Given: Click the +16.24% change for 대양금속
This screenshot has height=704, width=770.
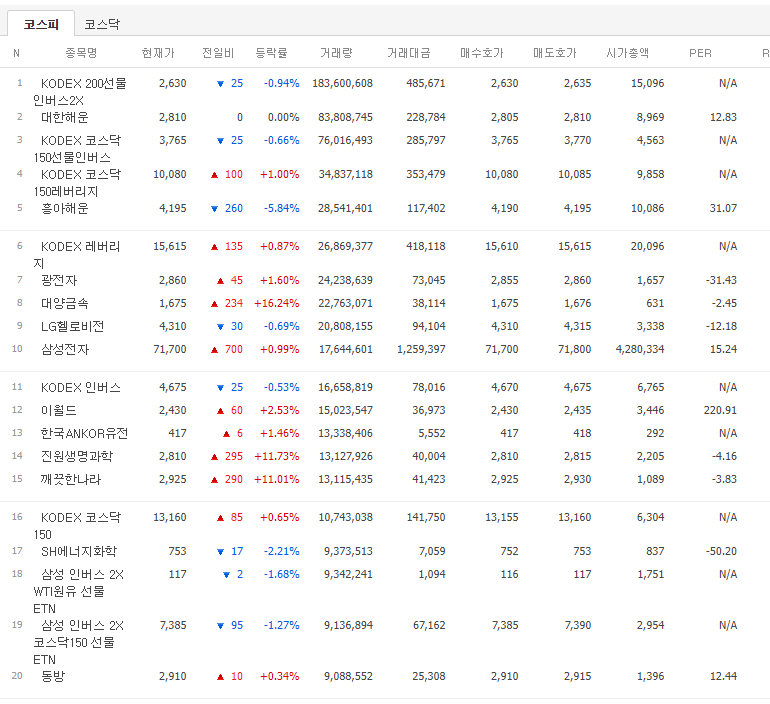Looking at the screenshot, I should [276, 303].
